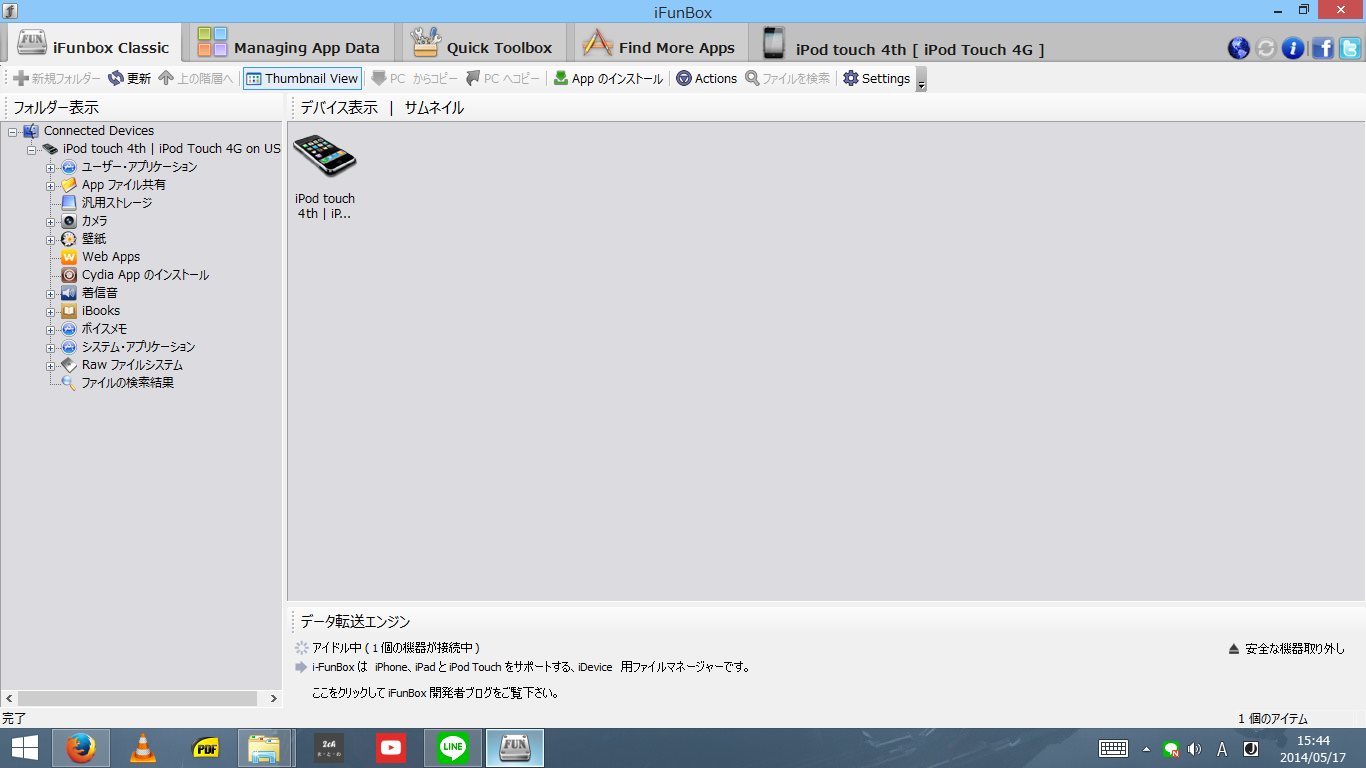Collapse the Connected Devices tree node
1366x768 pixels.
[13, 131]
